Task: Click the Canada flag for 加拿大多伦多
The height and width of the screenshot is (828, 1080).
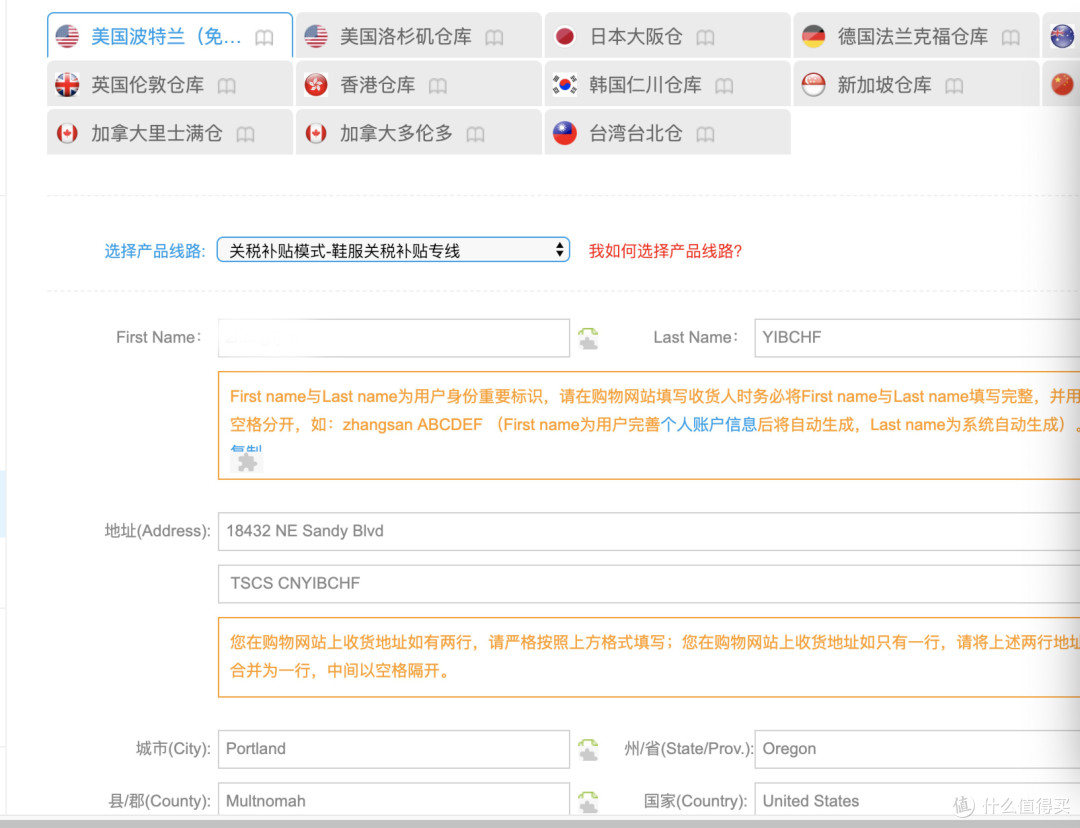Action: click(316, 133)
